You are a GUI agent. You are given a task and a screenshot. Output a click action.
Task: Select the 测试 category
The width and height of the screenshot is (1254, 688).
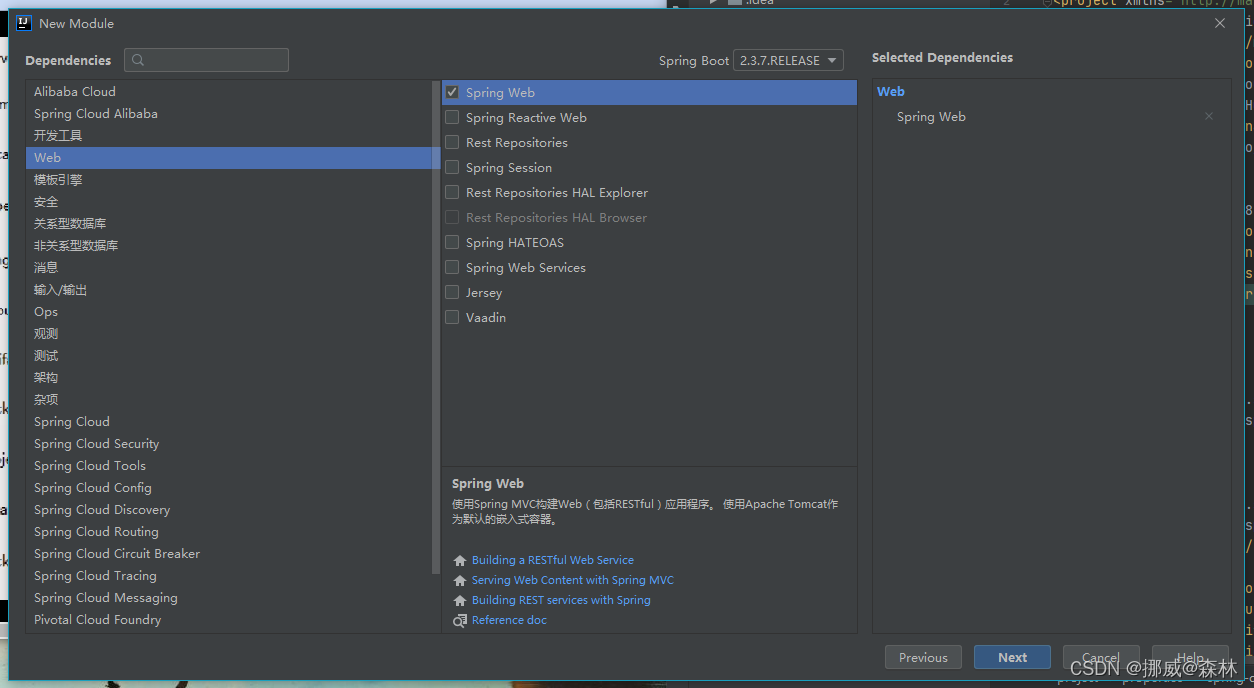coord(228,355)
